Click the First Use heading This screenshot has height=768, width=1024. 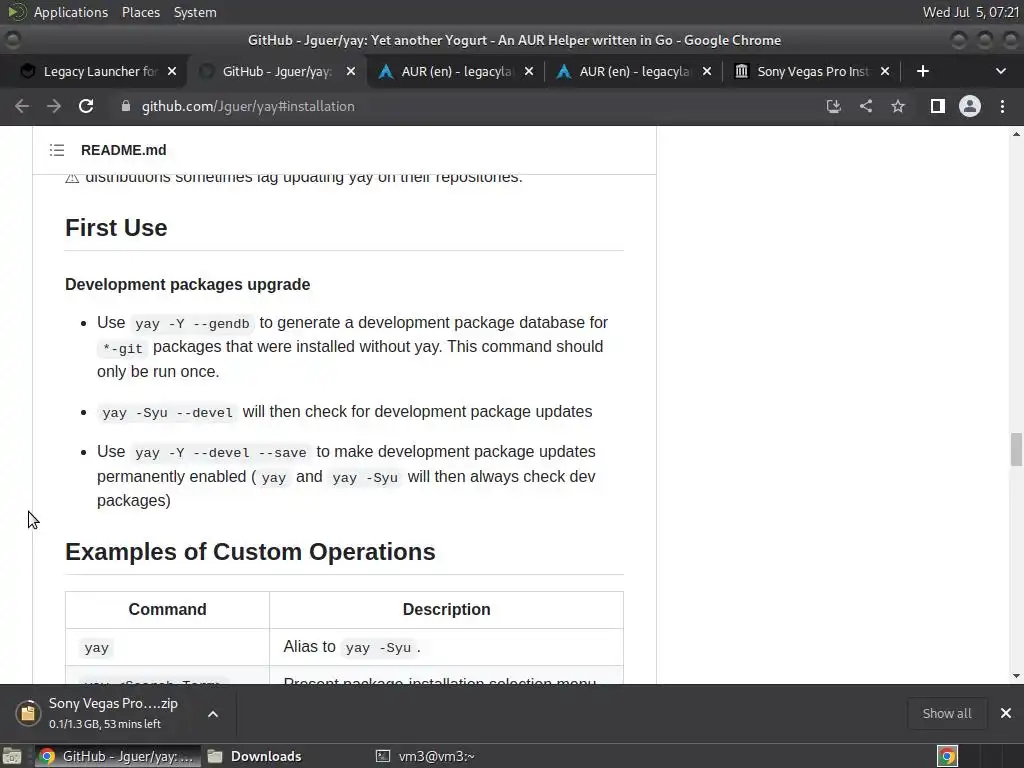[x=116, y=228]
